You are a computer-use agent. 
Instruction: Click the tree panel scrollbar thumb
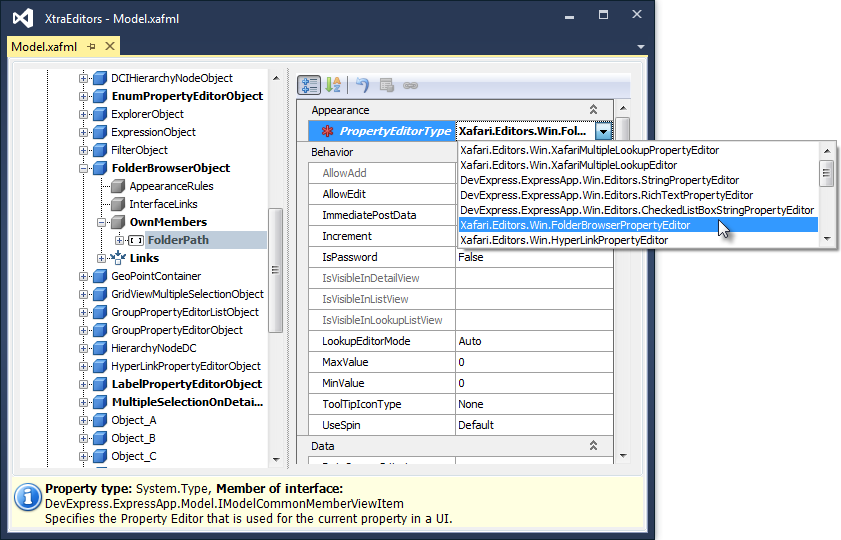275,270
